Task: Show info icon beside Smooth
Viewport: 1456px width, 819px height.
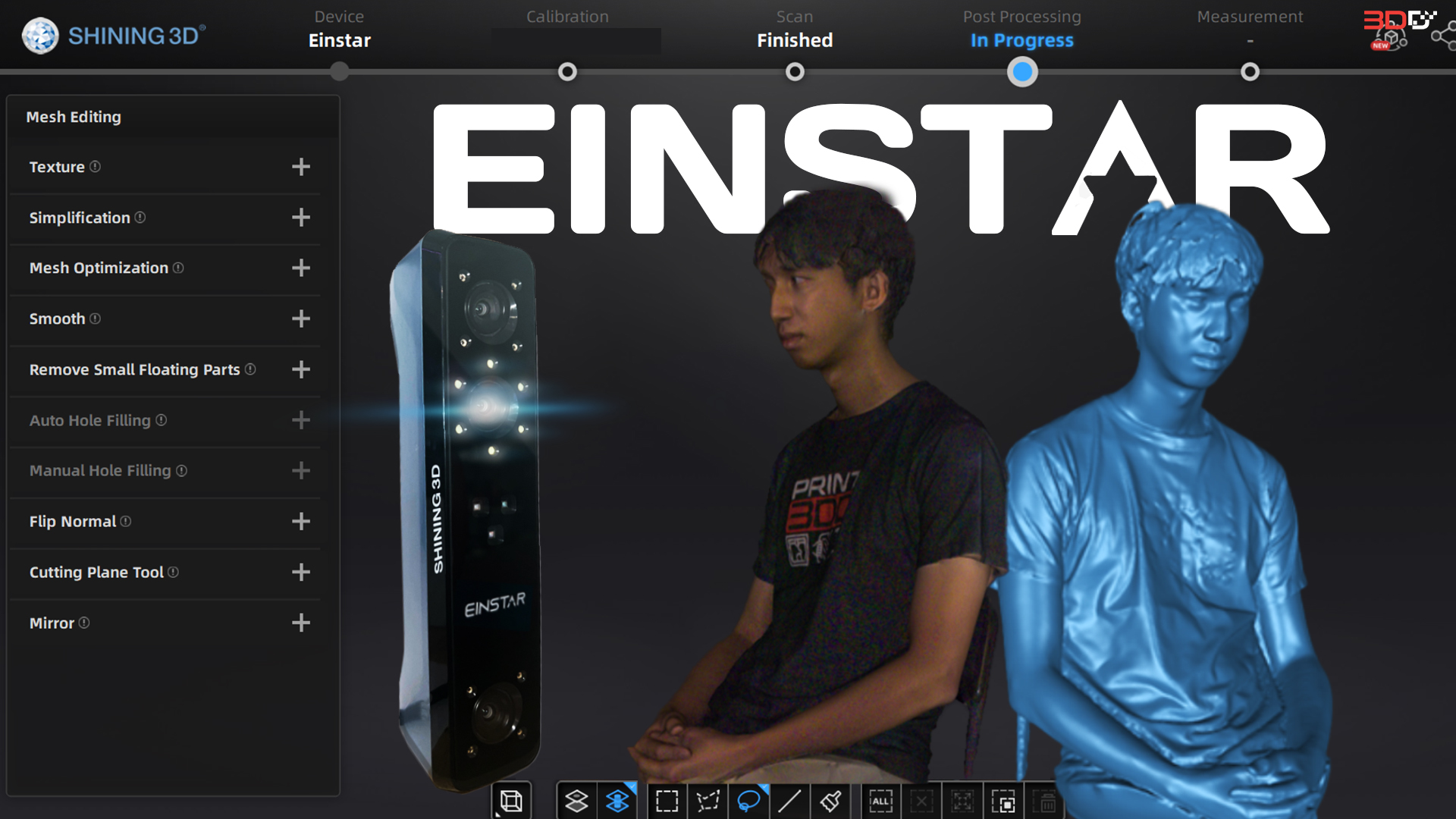Action: [95, 318]
